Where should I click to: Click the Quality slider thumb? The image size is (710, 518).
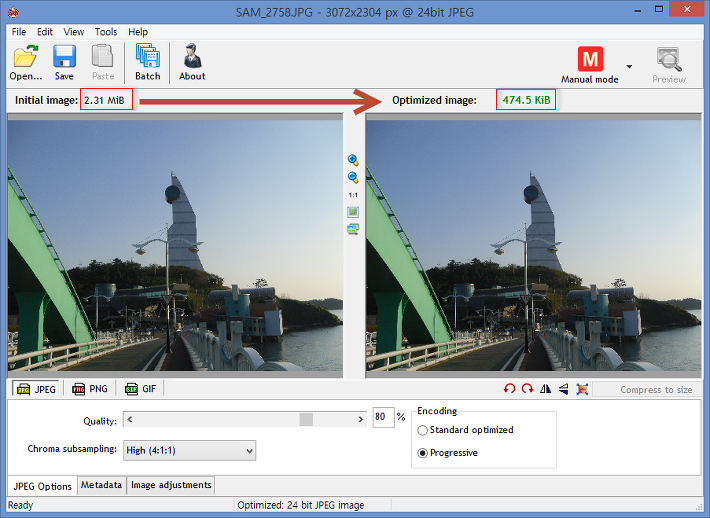click(x=306, y=419)
